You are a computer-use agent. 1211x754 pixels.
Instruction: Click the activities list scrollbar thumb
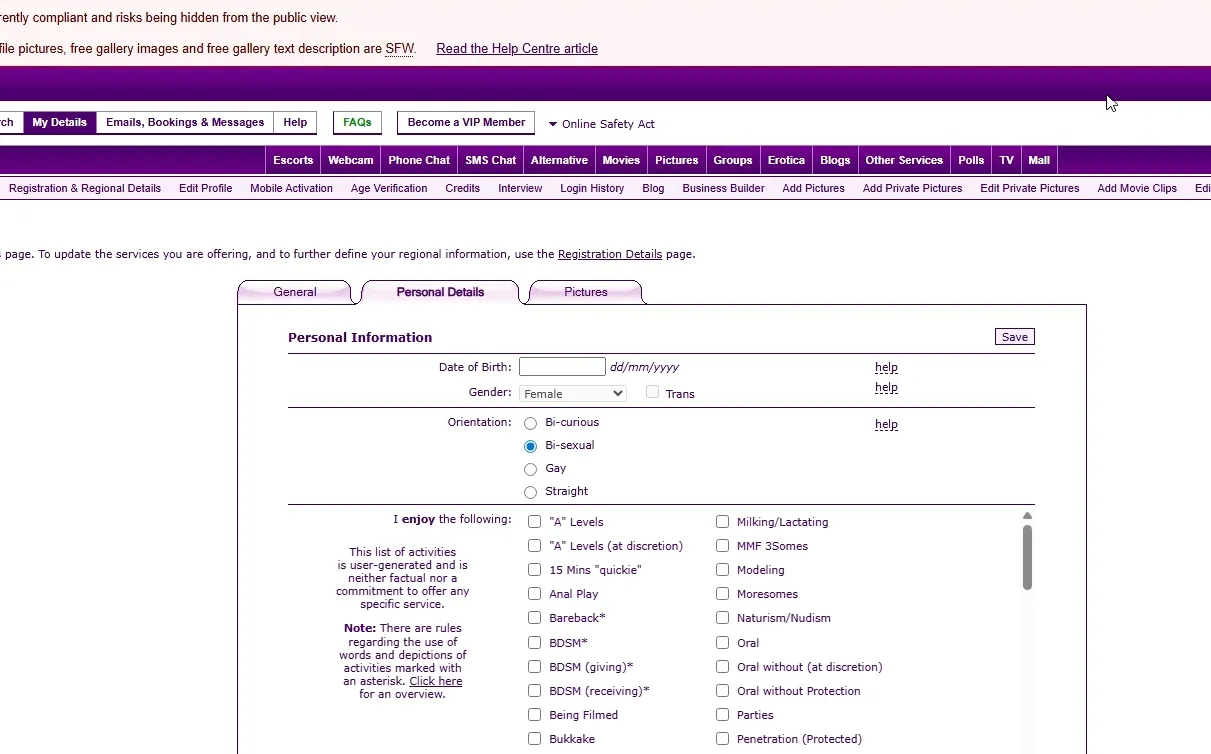(1027, 557)
